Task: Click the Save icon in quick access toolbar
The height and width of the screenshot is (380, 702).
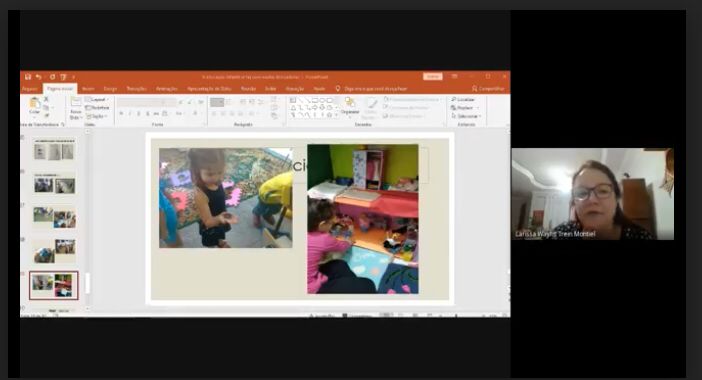Action: [x=28, y=77]
